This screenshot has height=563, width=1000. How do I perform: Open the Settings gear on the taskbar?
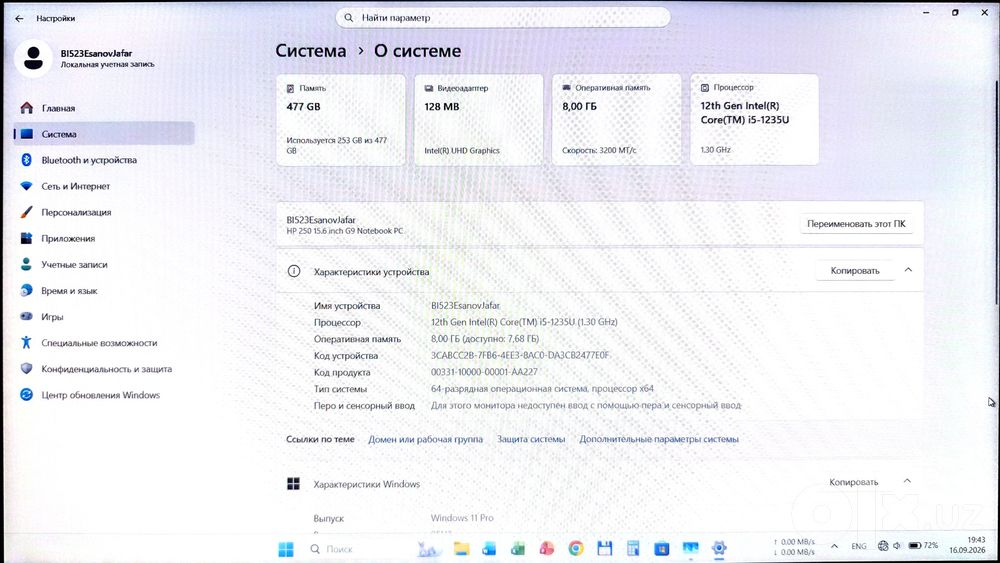pyautogui.click(x=719, y=548)
